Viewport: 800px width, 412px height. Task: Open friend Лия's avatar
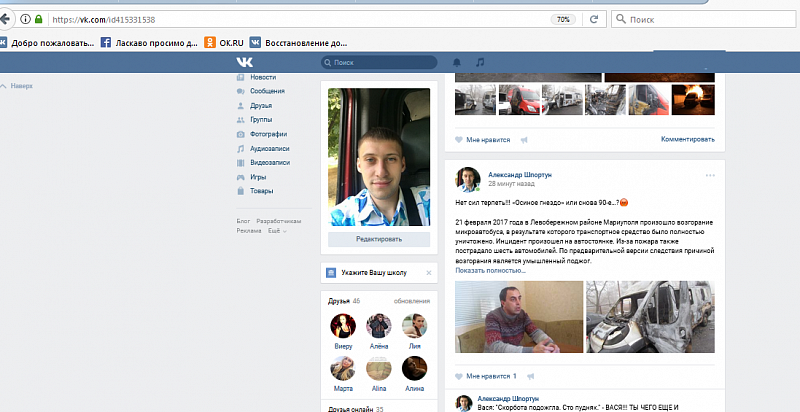click(414, 326)
